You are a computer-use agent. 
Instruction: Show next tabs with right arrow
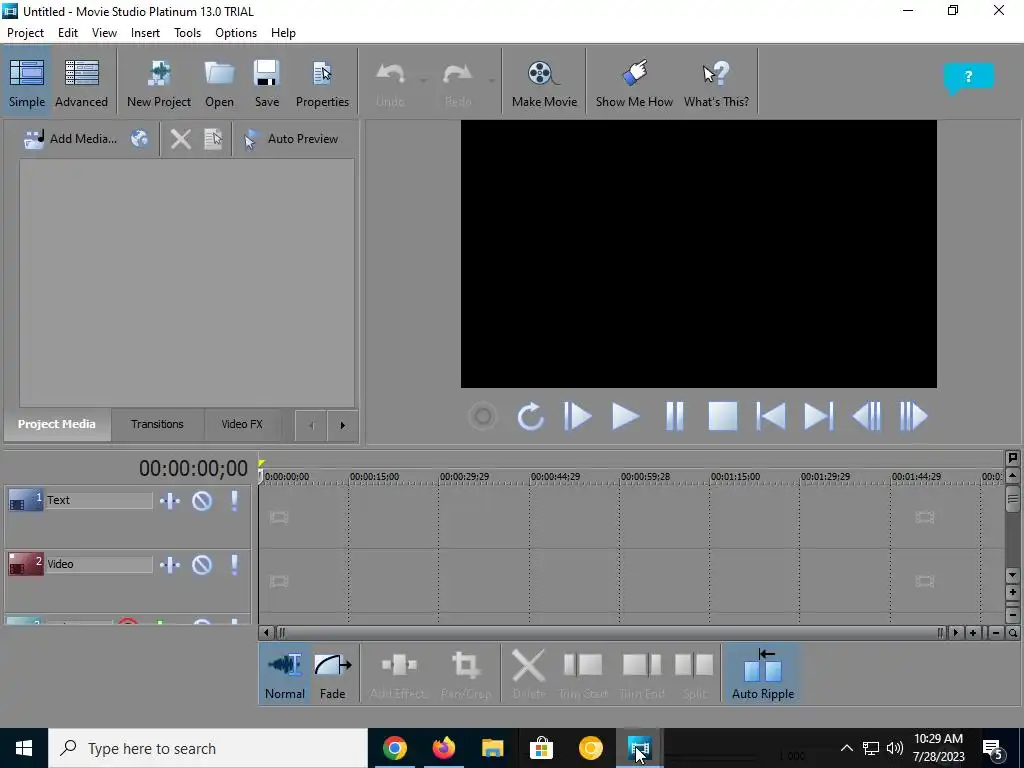342,425
